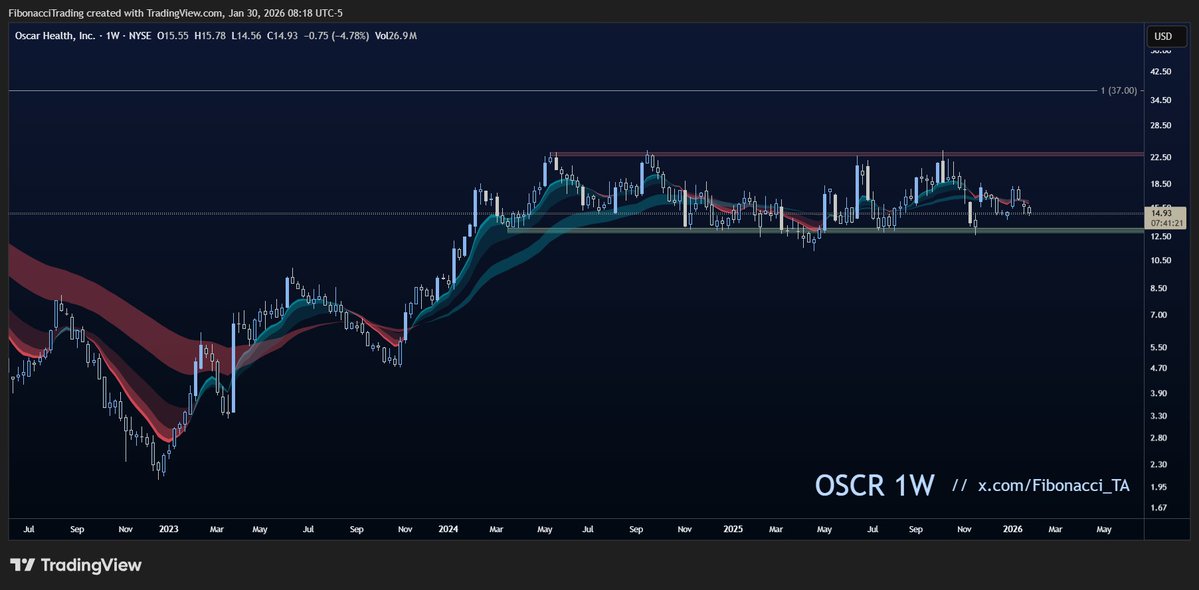This screenshot has width=1199, height=590.
Task: Click the 3.90 price axis label
Action: tap(1160, 393)
